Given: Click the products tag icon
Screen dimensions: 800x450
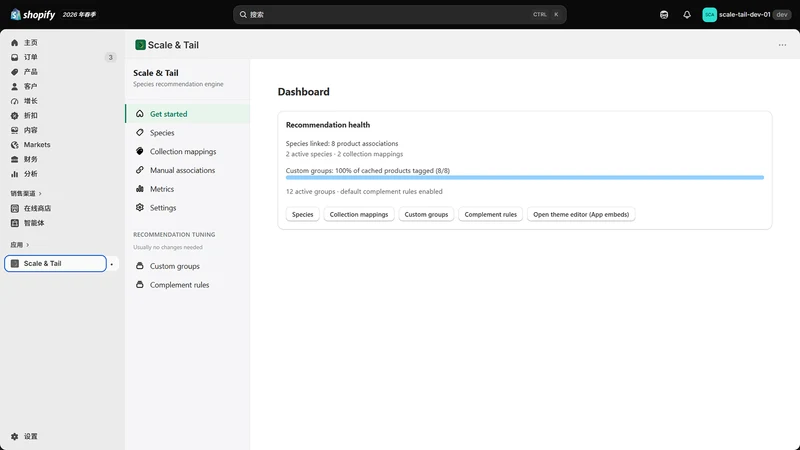Looking at the screenshot, I should tap(14, 72).
